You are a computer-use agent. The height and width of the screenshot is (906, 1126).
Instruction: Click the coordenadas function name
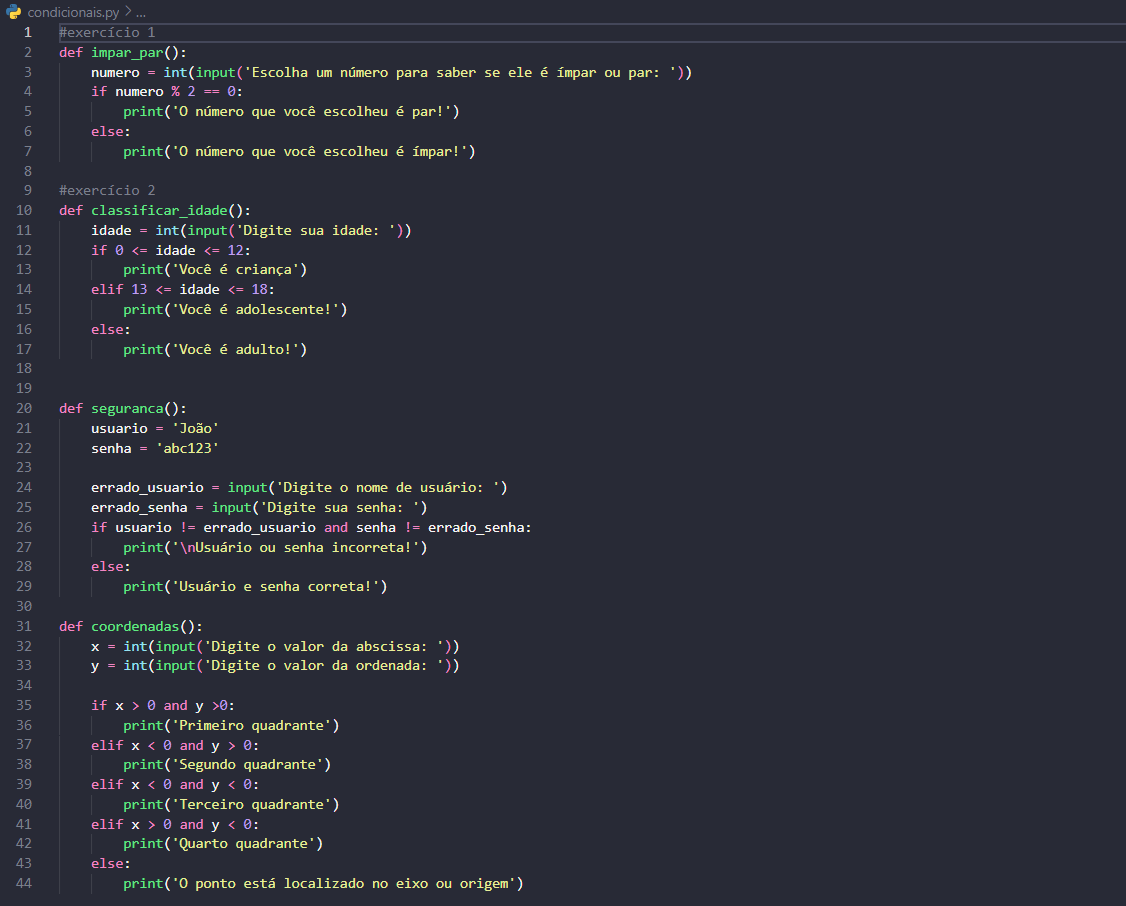pyautogui.click(x=135, y=627)
